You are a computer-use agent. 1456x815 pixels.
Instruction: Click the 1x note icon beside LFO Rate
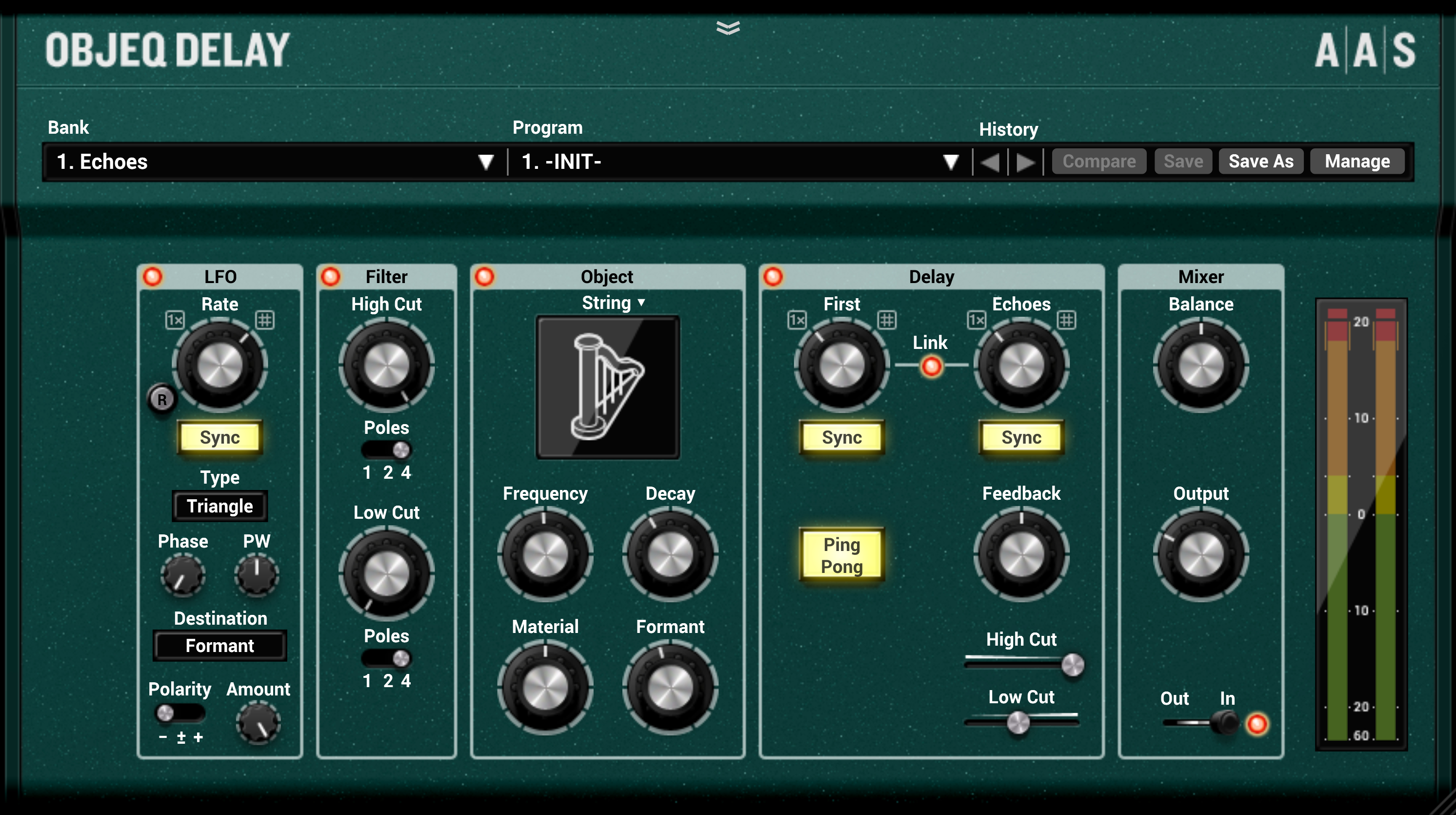click(175, 320)
